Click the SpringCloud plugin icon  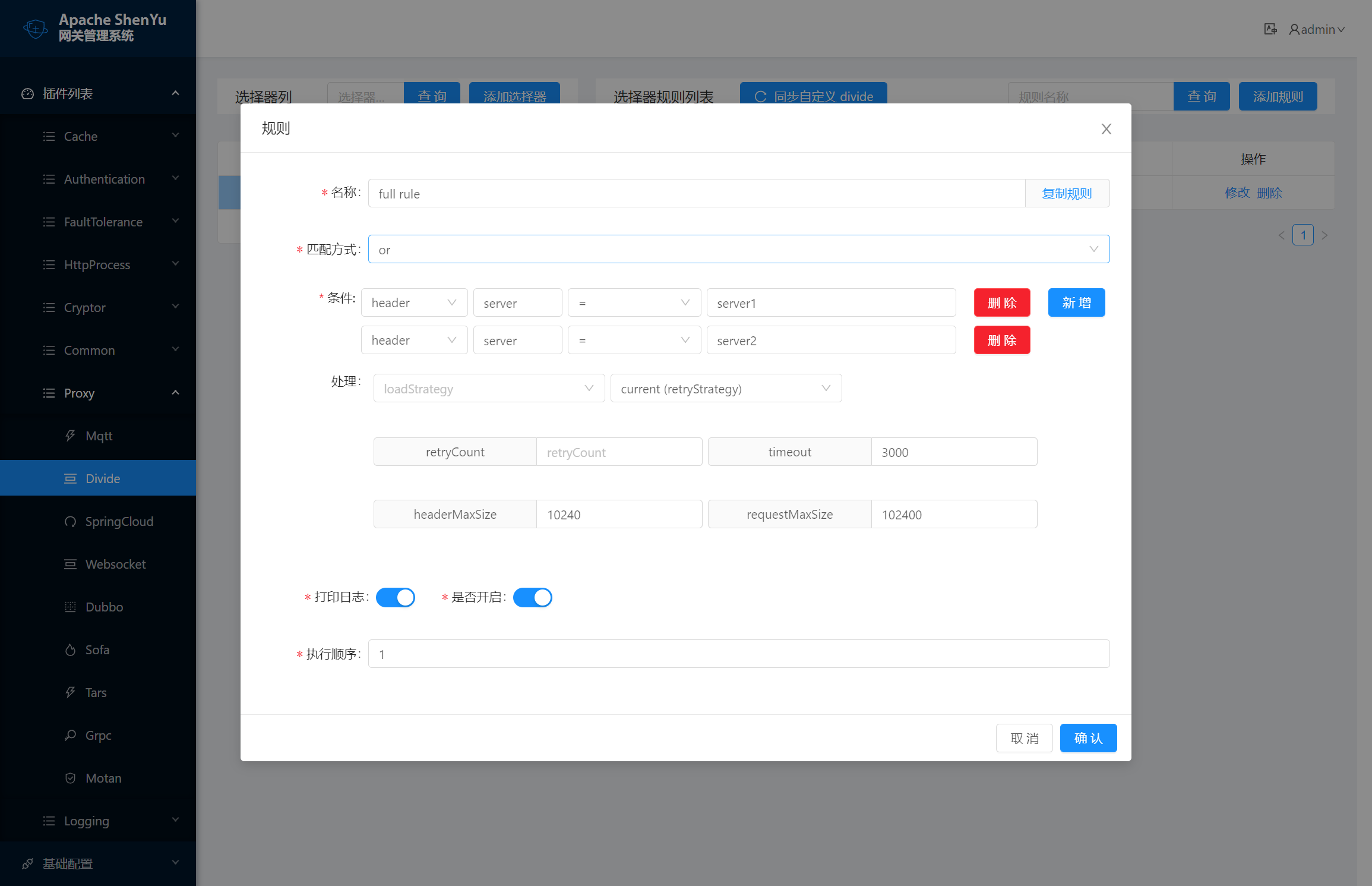tap(70, 521)
